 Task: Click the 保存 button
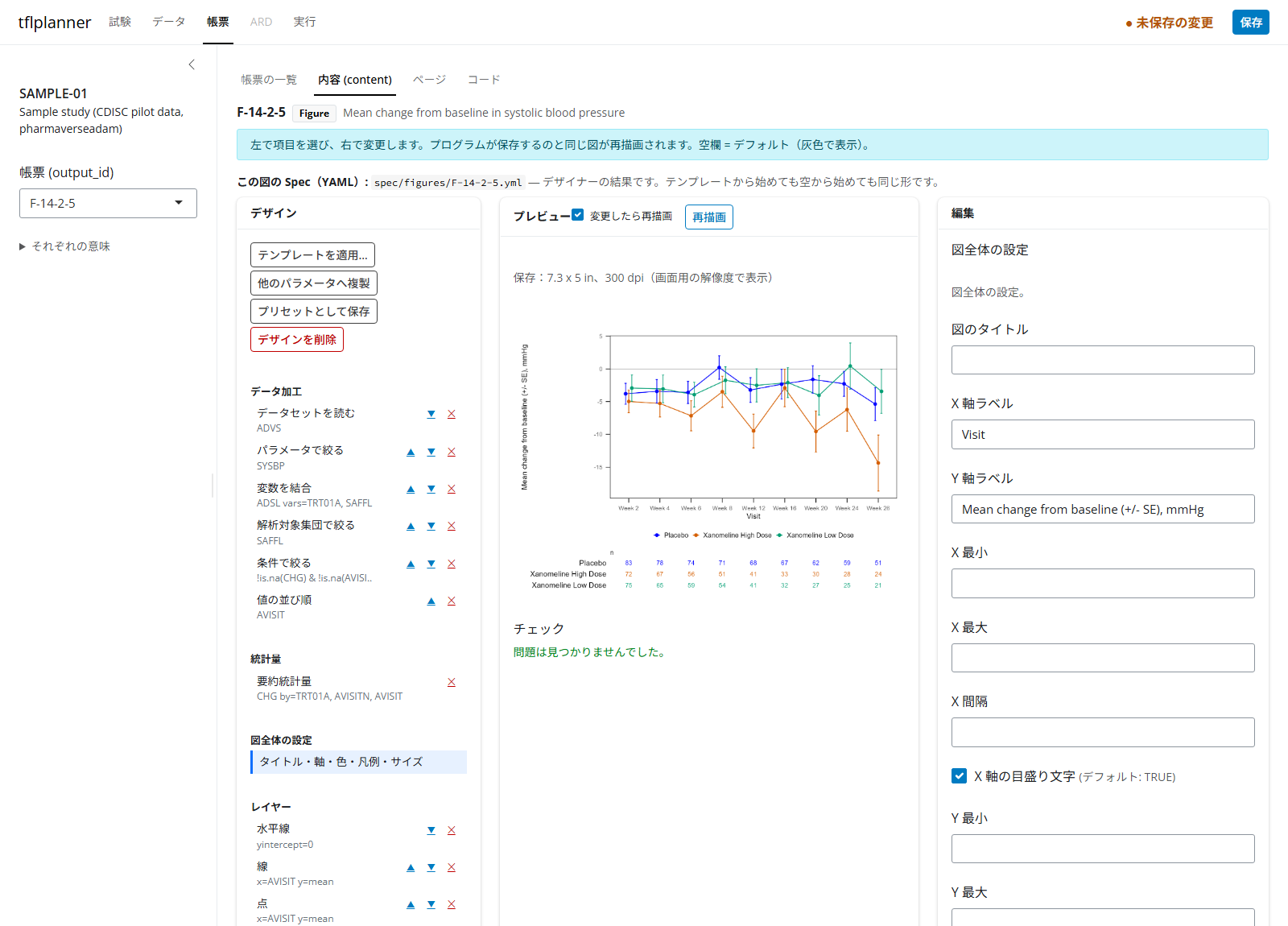click(1250, 23)
